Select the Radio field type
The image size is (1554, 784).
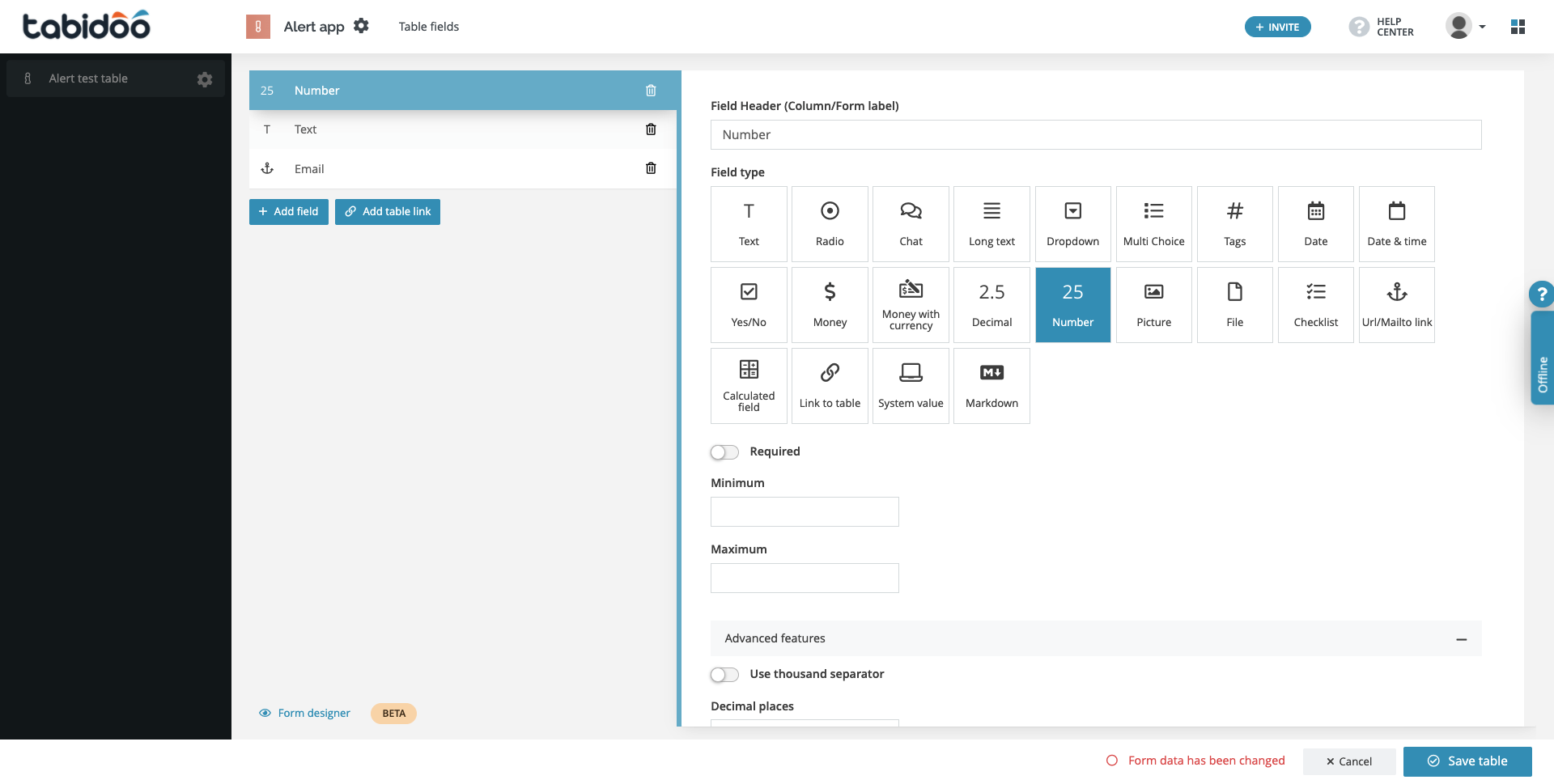coord(830,224)
